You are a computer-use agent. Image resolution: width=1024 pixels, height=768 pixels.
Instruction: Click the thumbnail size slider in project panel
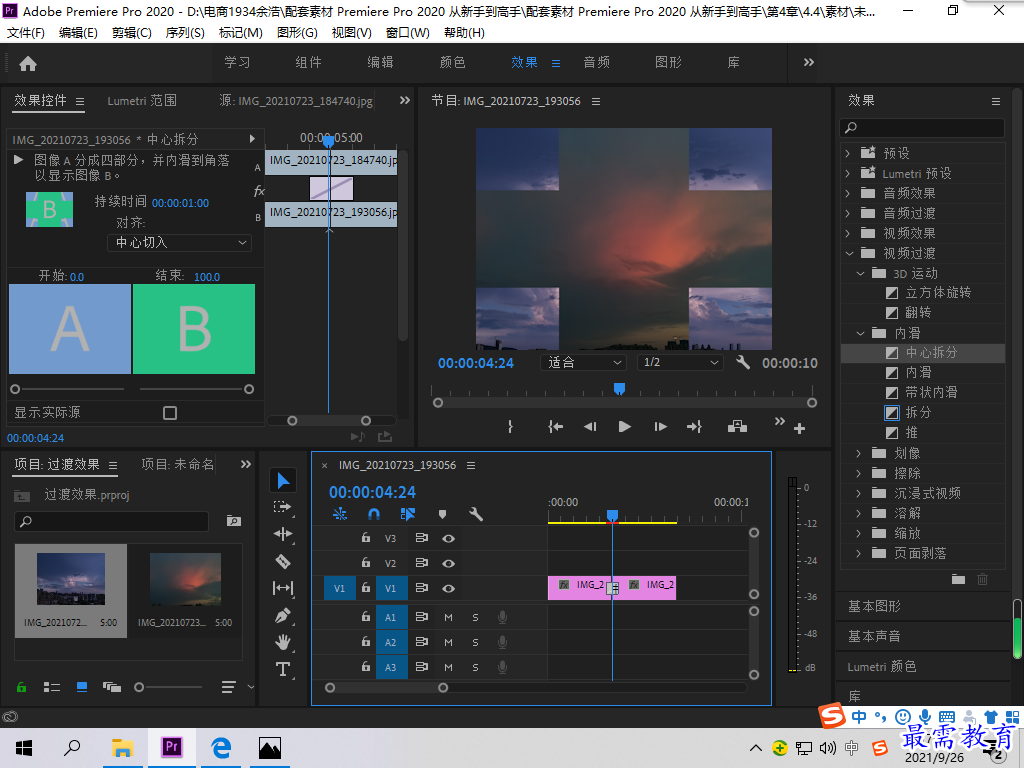(169, 687)
